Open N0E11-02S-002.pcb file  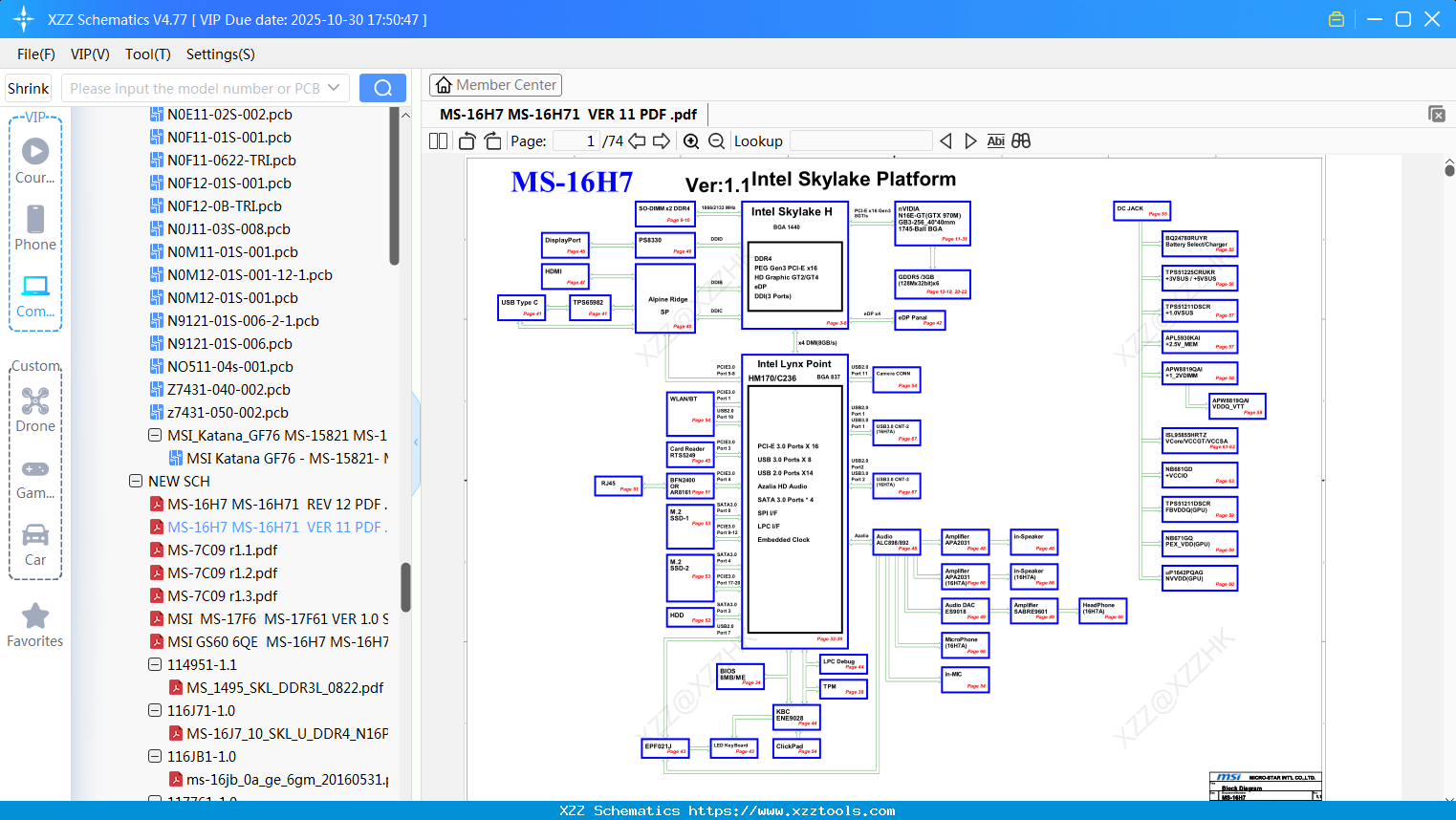[229, 115]
